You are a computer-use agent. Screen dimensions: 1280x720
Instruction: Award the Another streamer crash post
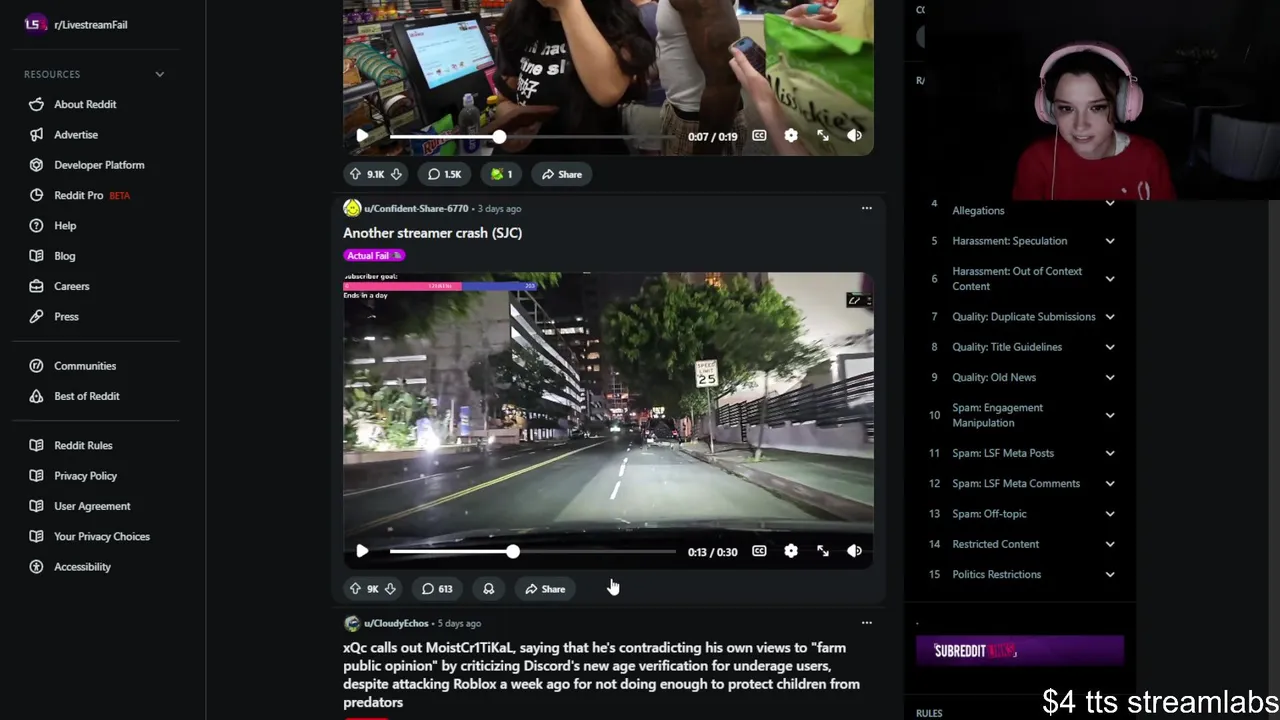click(488, 589)
